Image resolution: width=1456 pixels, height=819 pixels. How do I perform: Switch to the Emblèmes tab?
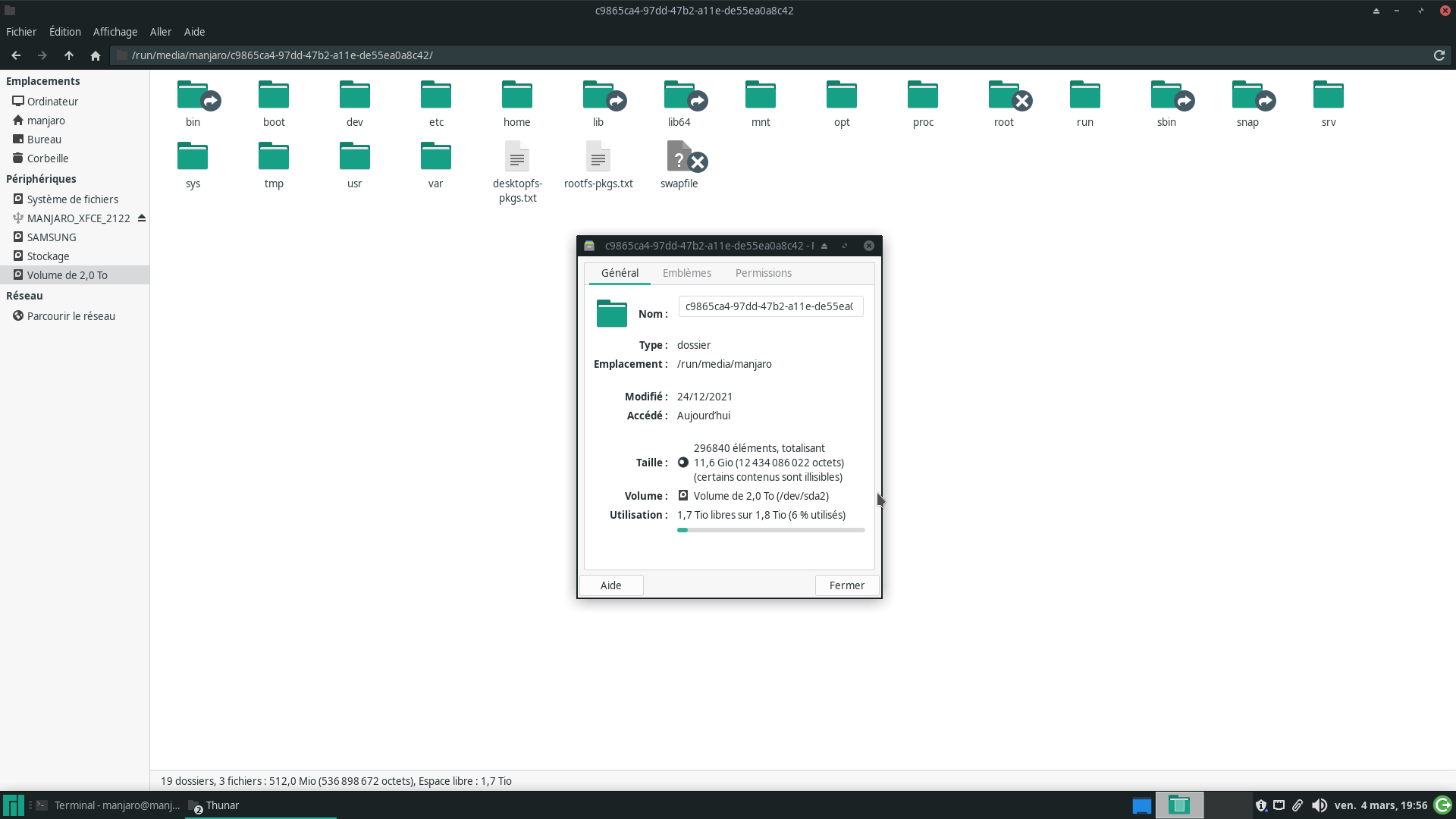point(686,273)
